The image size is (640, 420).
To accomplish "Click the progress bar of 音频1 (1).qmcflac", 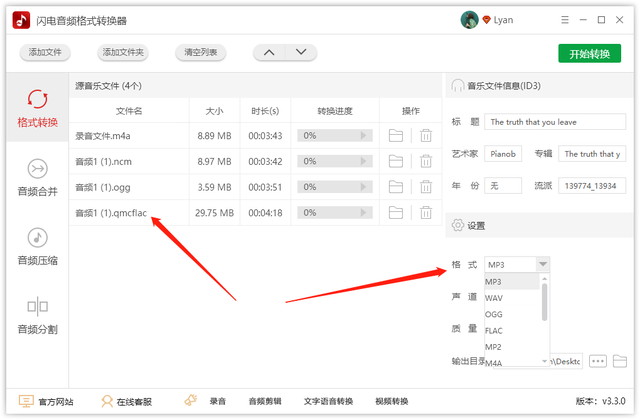I will click(x=335, y=213).
